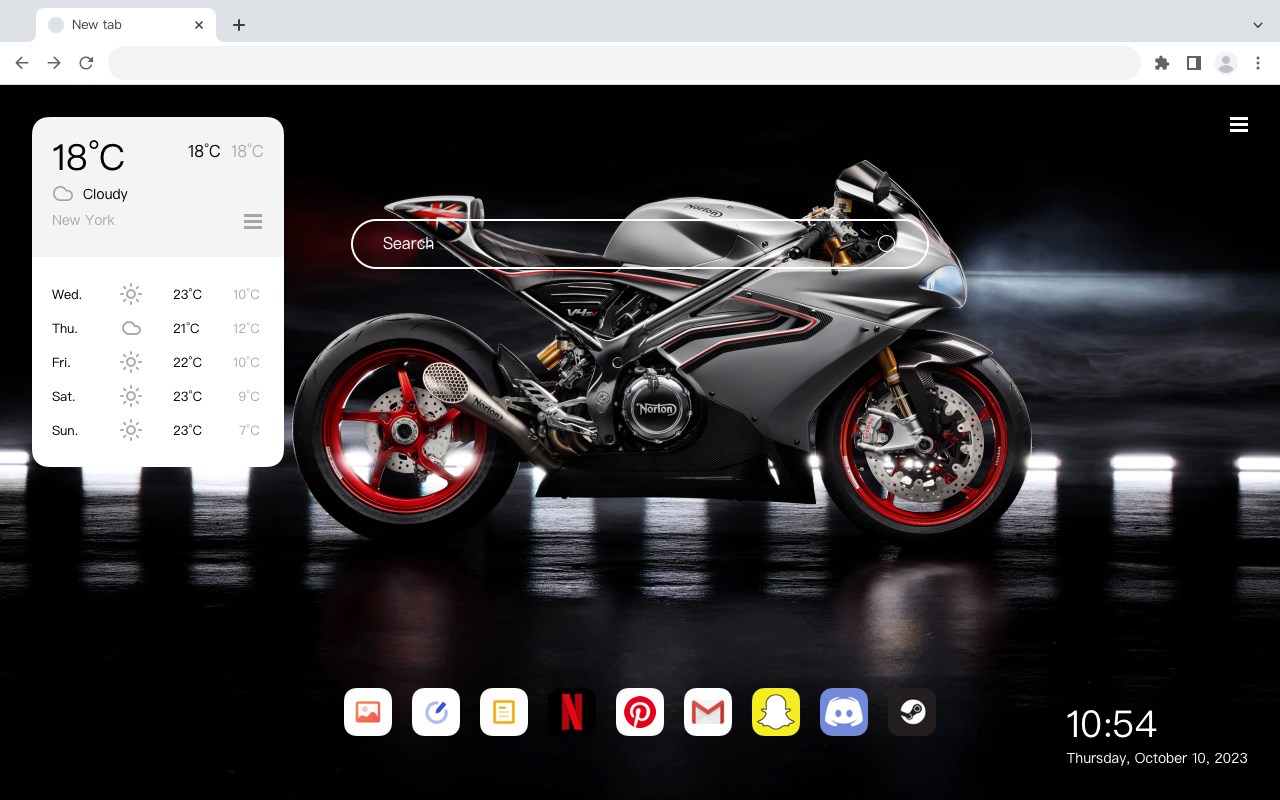Toggle the browser side panel icon

point(1193,63)
